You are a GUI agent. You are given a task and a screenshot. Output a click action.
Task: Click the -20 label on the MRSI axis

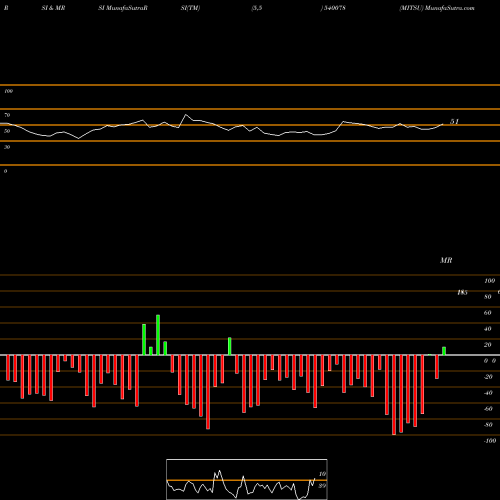point(488,377)
